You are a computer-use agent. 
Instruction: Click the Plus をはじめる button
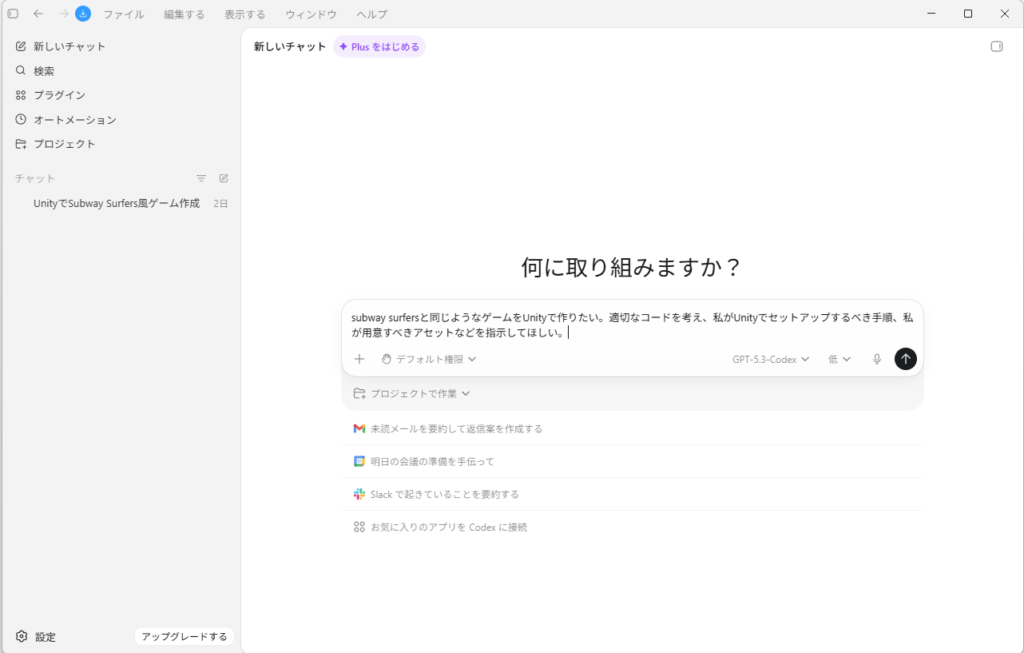coord(379,46)
